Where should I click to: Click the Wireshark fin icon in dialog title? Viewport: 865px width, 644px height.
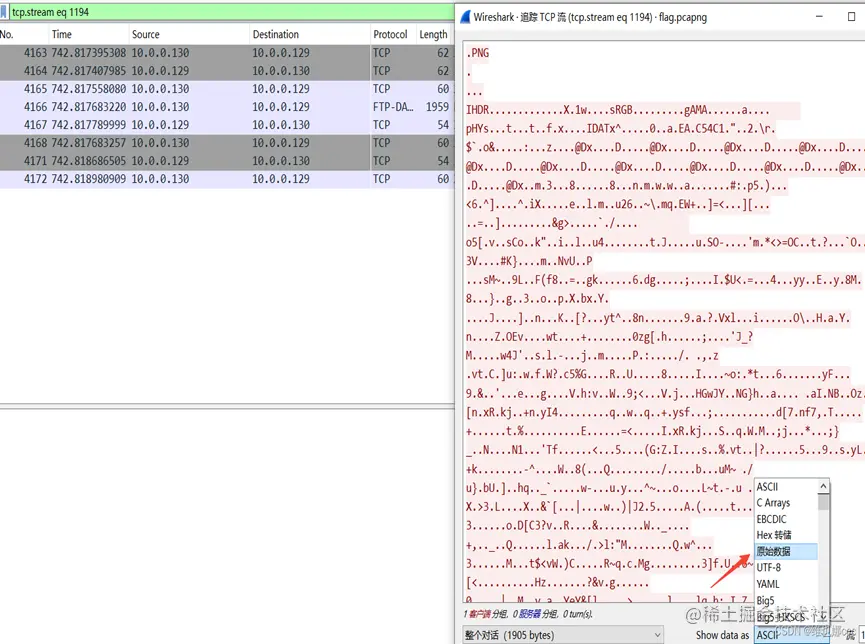coord(465,17)
